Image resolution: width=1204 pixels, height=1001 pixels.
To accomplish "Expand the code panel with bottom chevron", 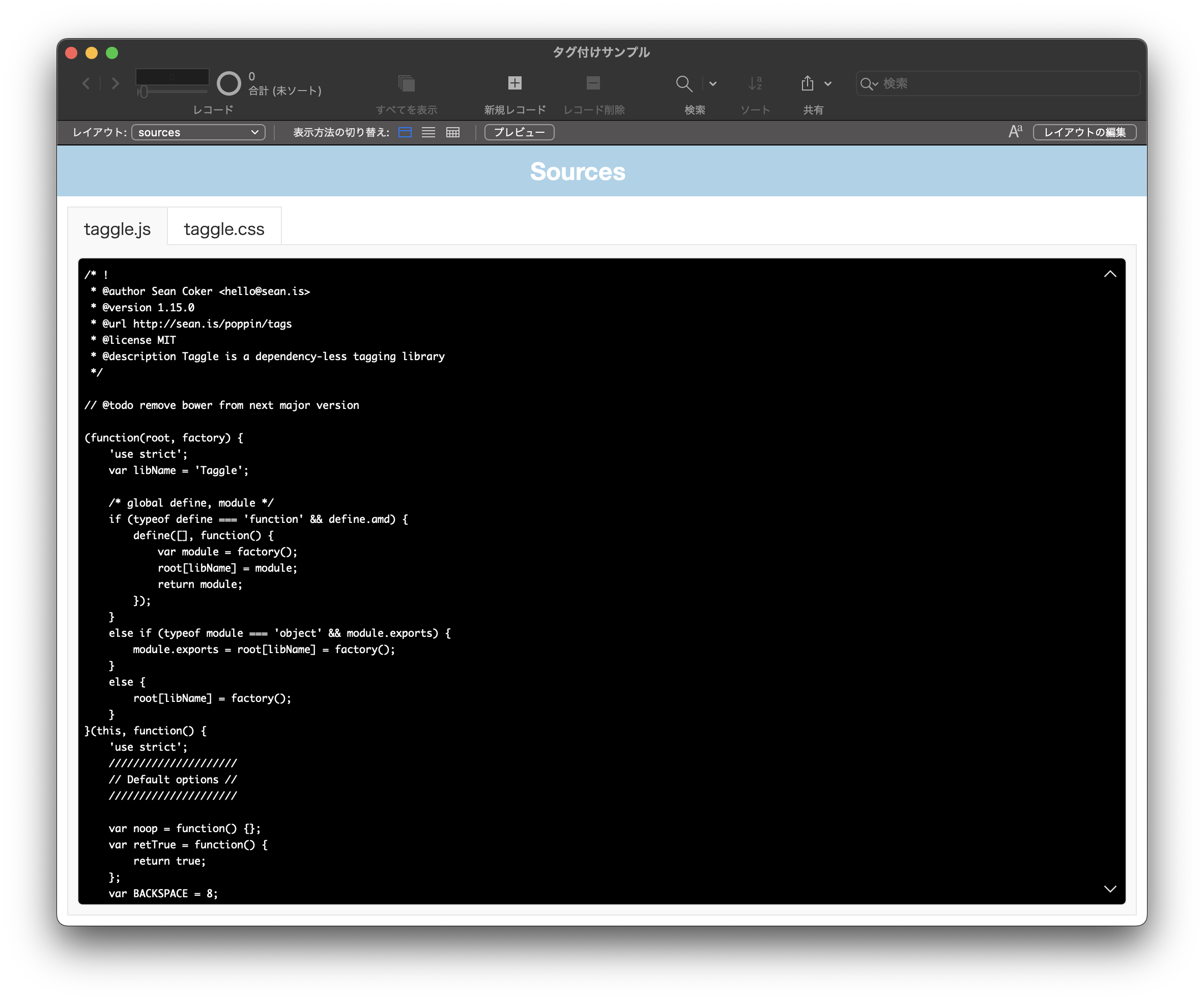I will pos(1110,889).
